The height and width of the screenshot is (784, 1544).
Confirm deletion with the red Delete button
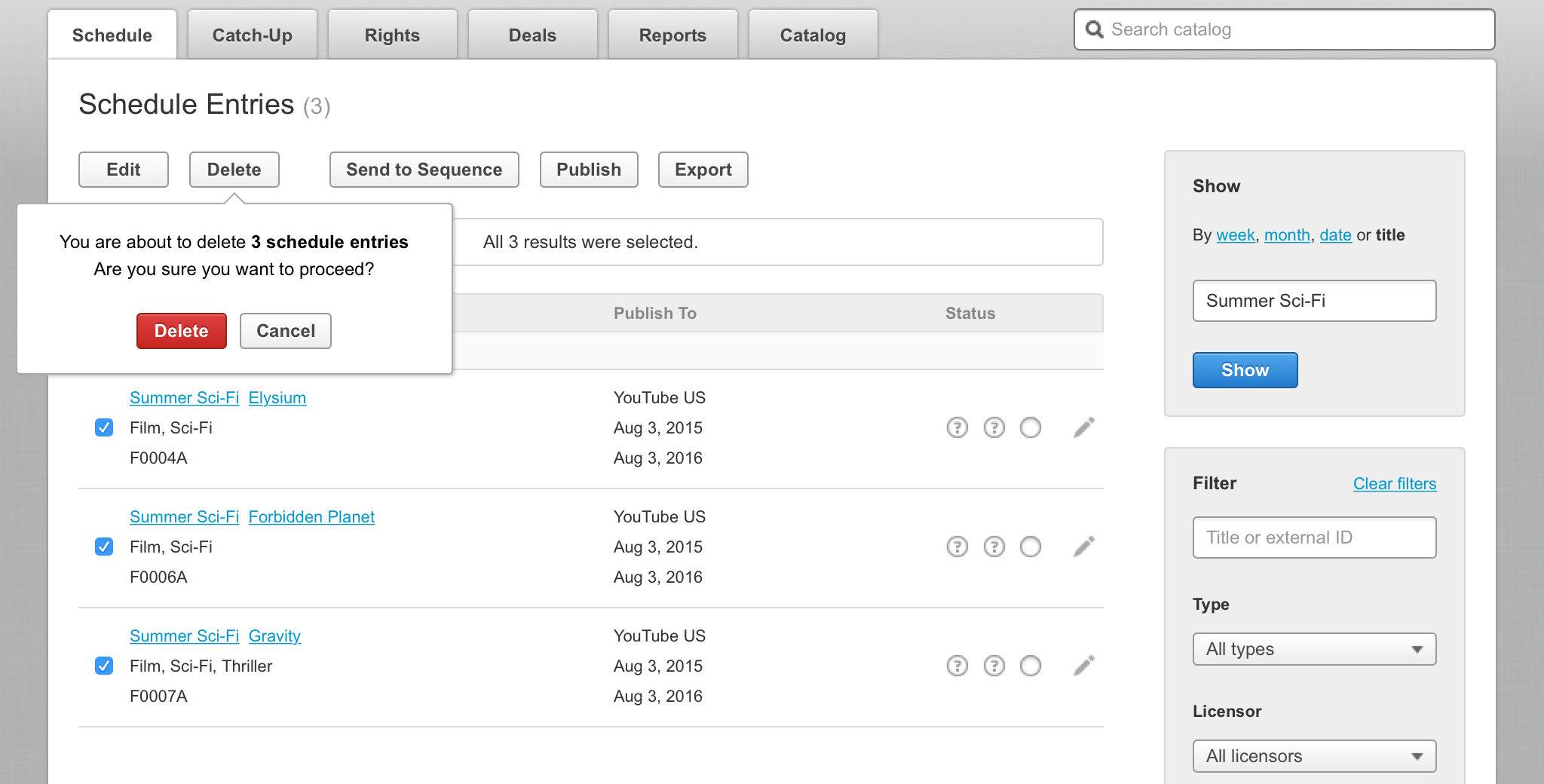181,331
